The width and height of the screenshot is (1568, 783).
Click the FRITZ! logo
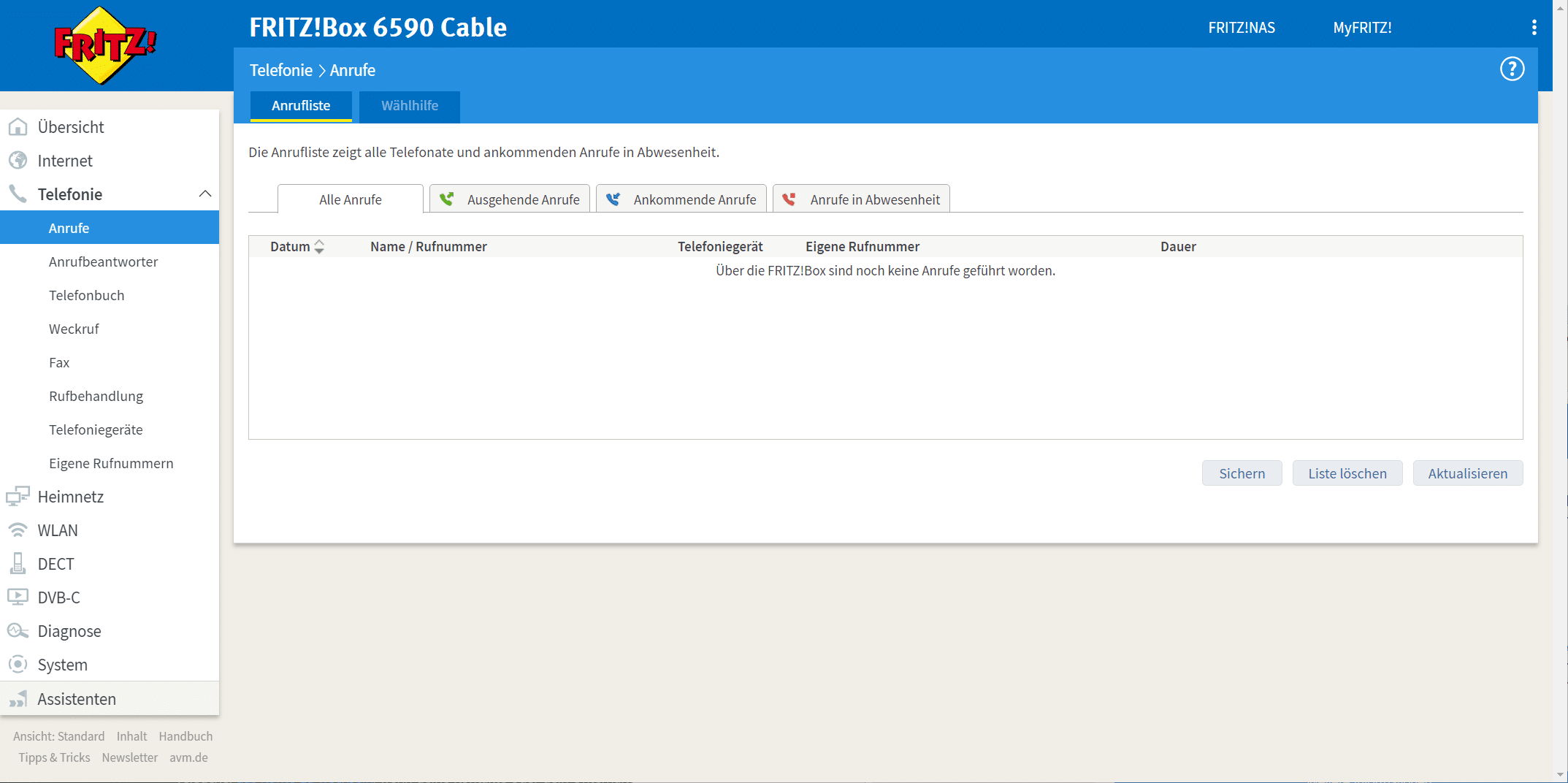pyautogui.click(x=105, y=45)
